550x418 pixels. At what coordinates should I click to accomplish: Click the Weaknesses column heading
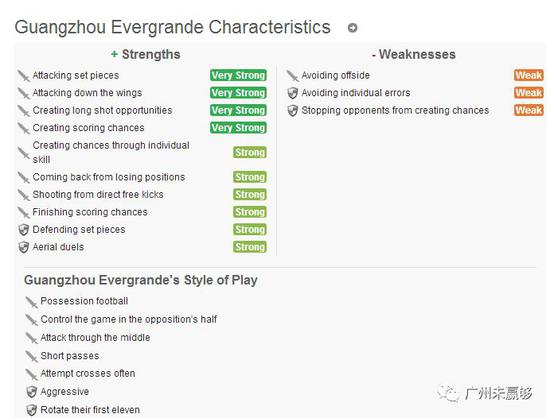pyautogui.click(x=414, y=54)
